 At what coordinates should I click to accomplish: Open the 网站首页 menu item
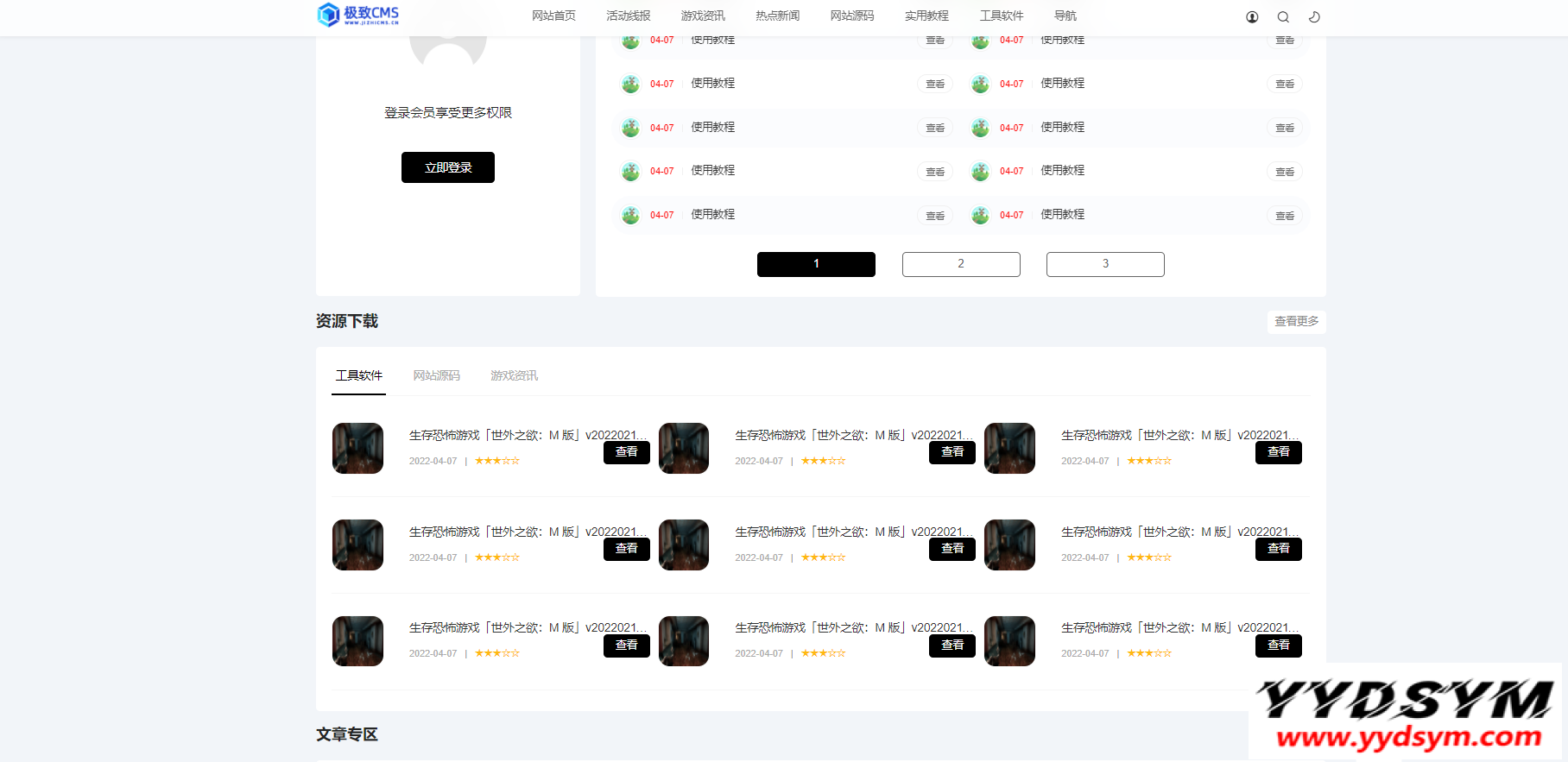pyautogui.click(x=553, y=16)
